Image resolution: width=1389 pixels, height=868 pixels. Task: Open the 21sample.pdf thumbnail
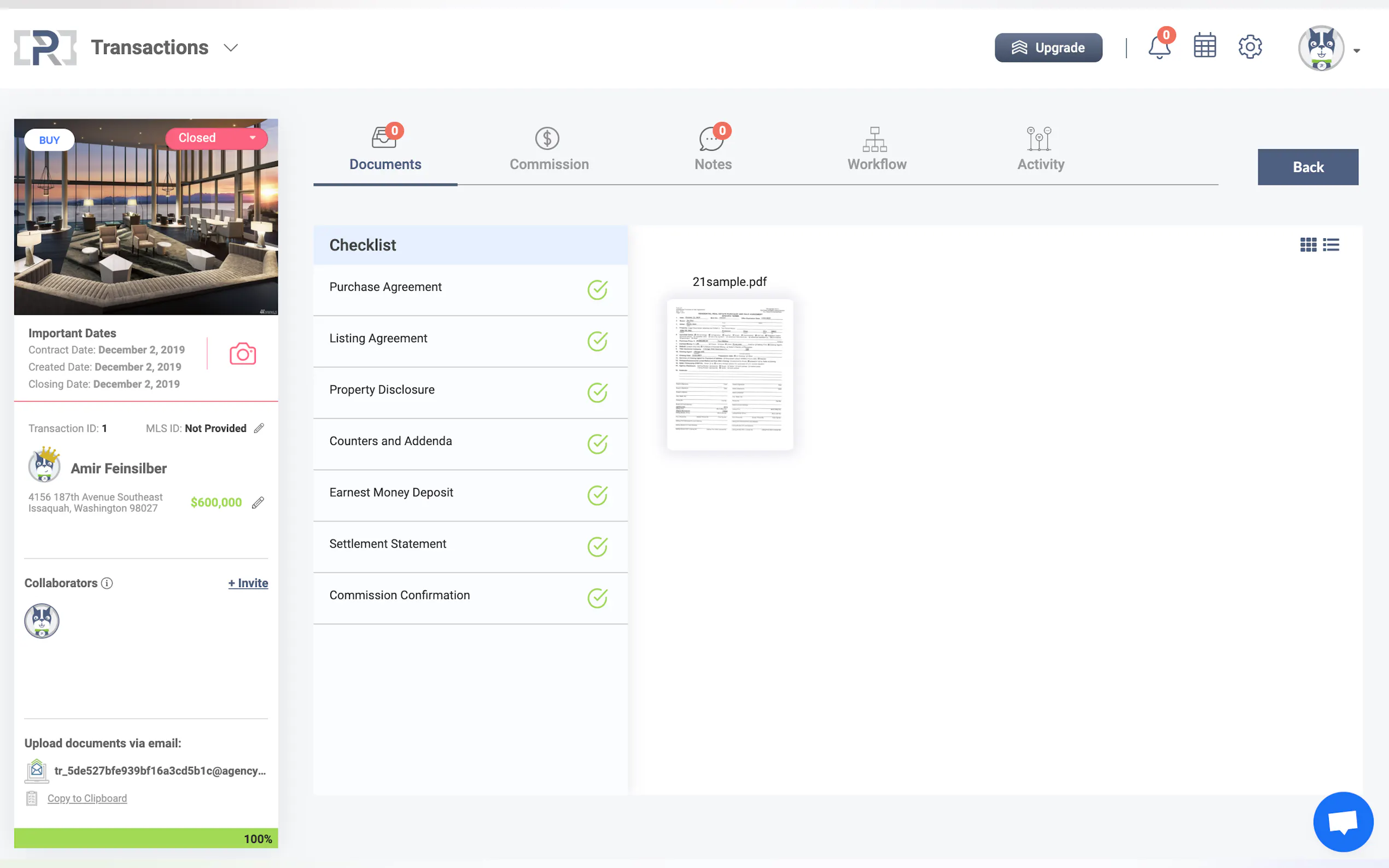tap(729, 374)
